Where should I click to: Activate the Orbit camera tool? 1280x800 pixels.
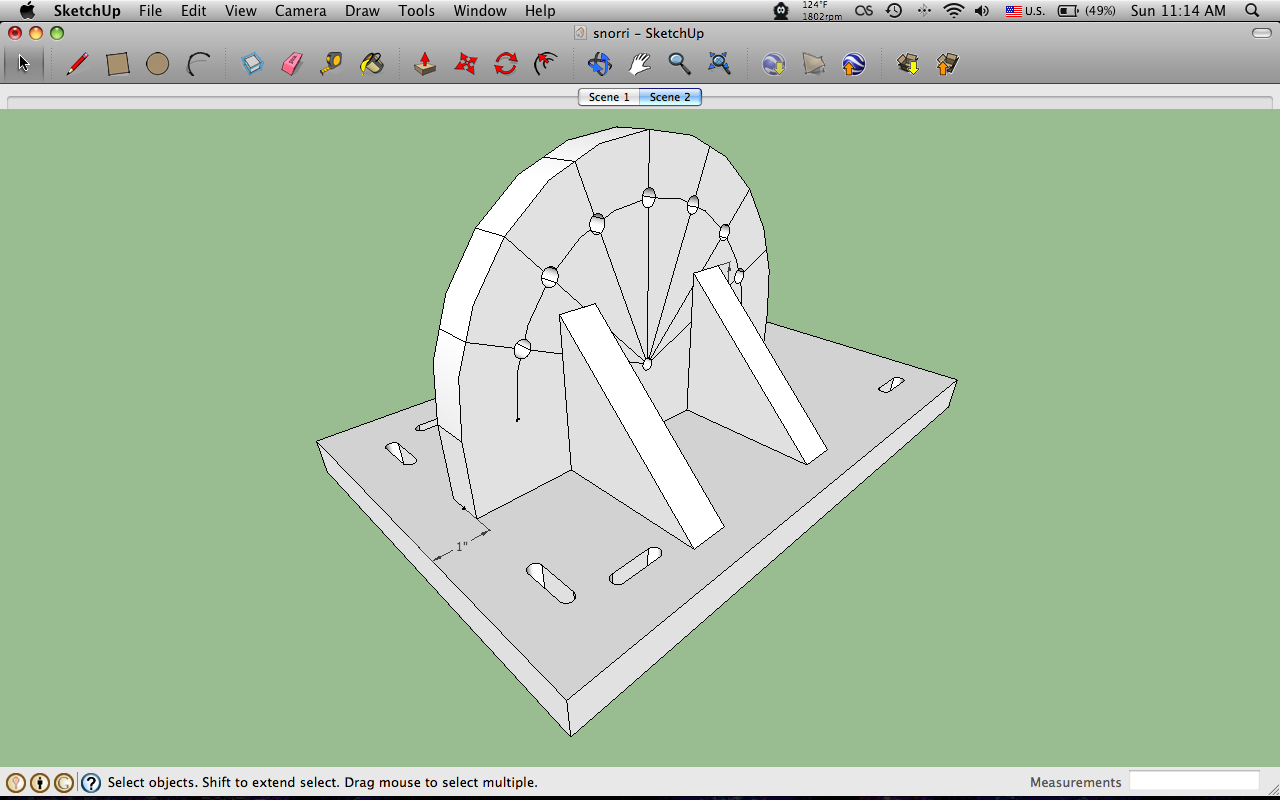point(599,64)
